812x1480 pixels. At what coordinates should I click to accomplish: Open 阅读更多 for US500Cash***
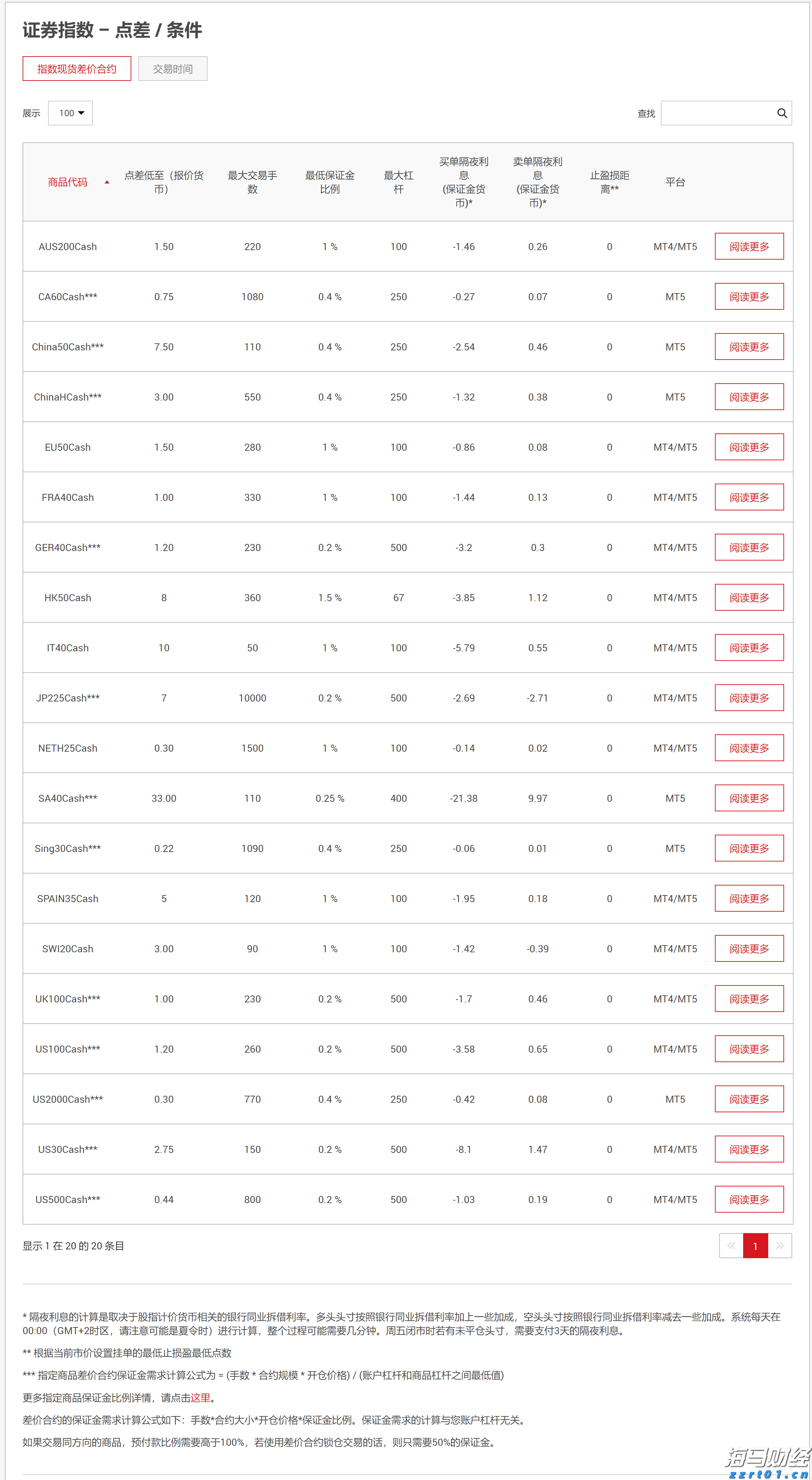(x=750, y=1199)
